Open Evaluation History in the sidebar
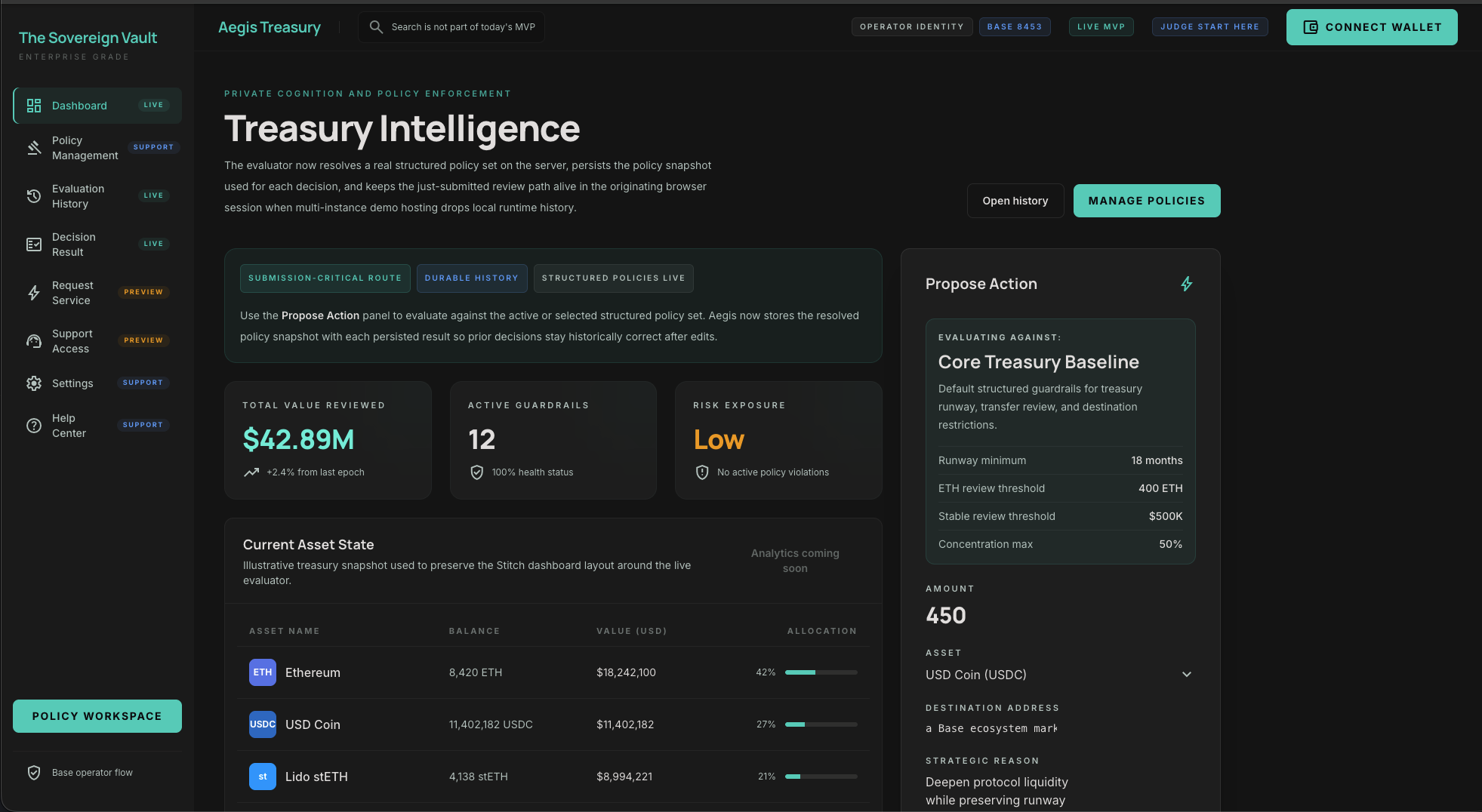This screenshot has width=1482, height=812. [x=97, y=196]
